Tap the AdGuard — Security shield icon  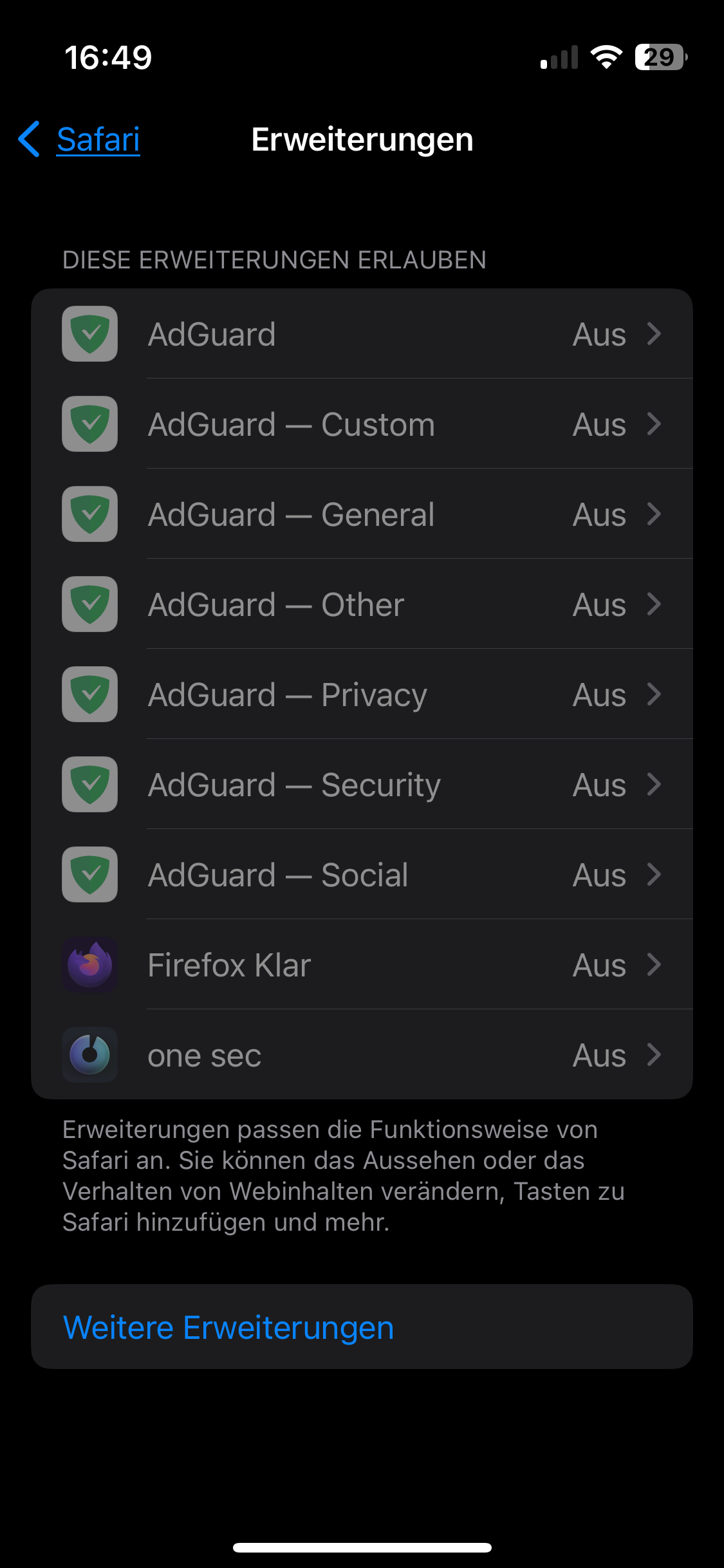pyautogui.click(x=89, y=784)
